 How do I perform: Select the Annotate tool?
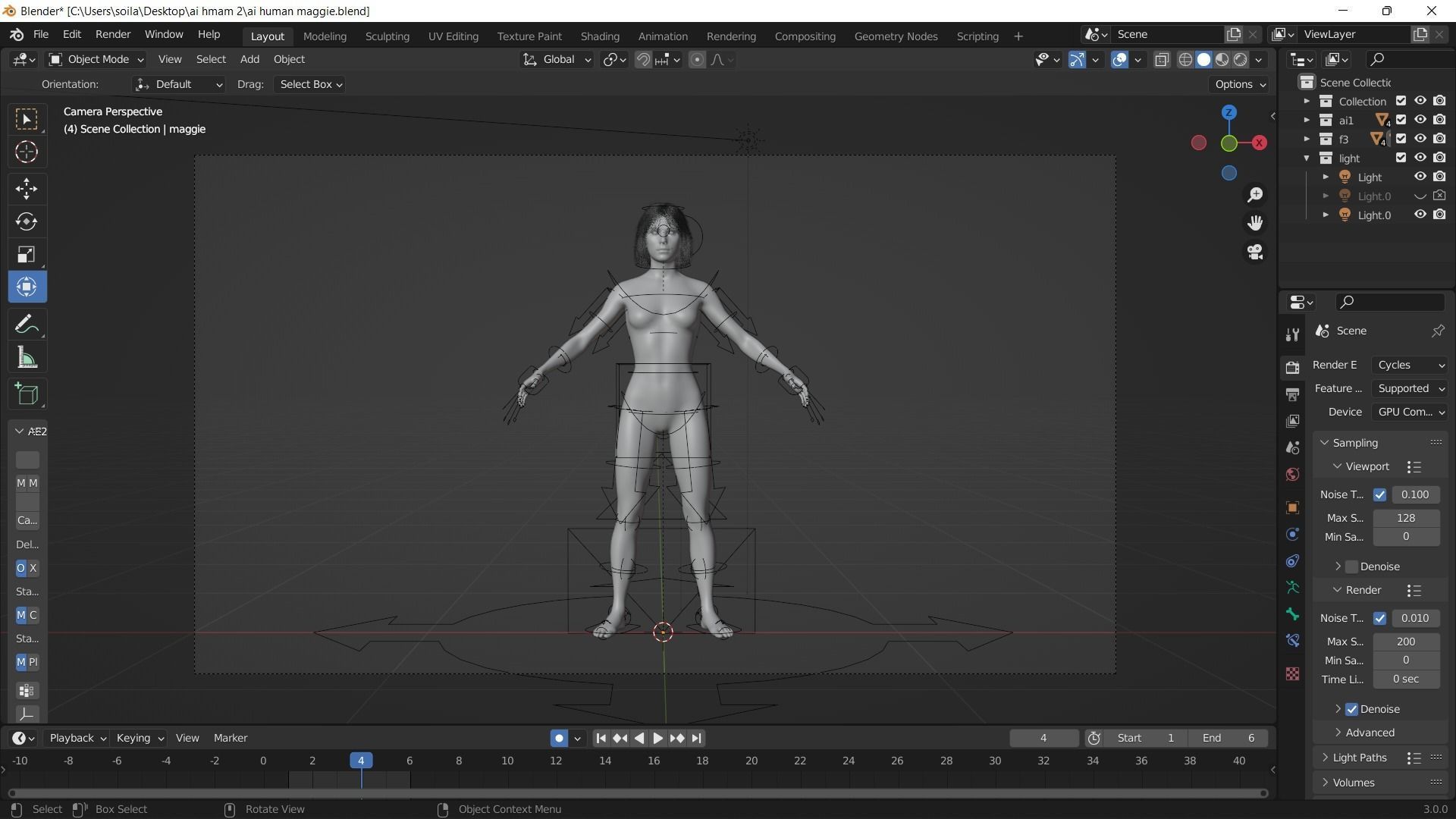[26, 323]
